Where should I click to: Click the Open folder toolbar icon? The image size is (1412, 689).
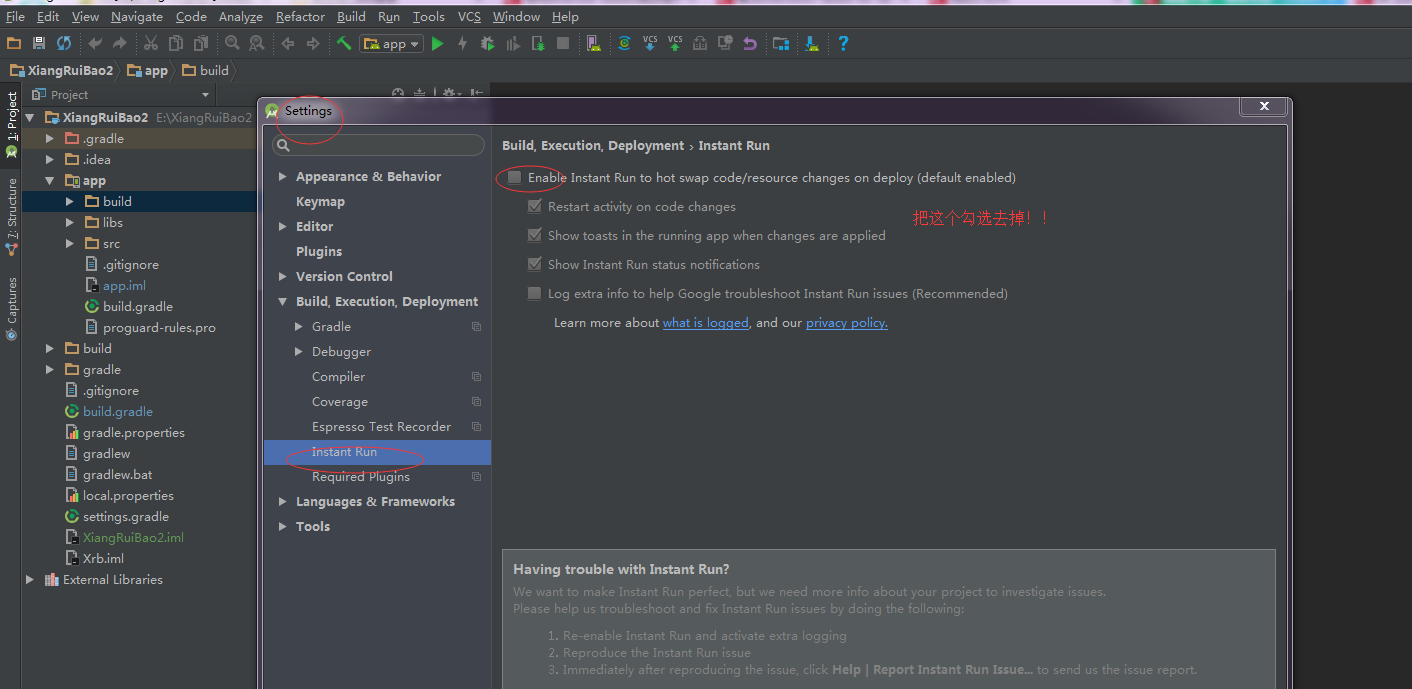[x=13, y=43]
